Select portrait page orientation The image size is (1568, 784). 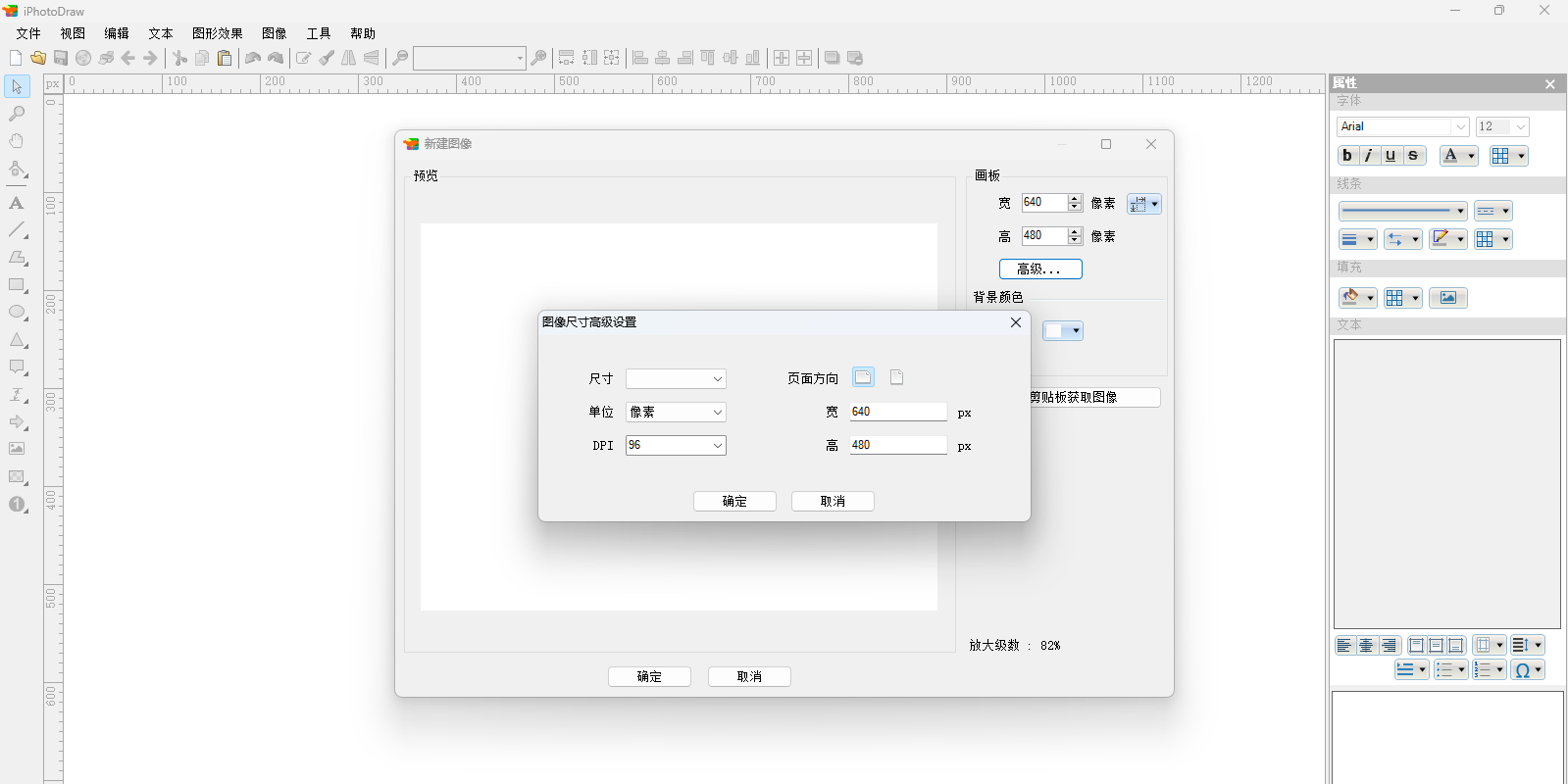click(x=896, y=378)
